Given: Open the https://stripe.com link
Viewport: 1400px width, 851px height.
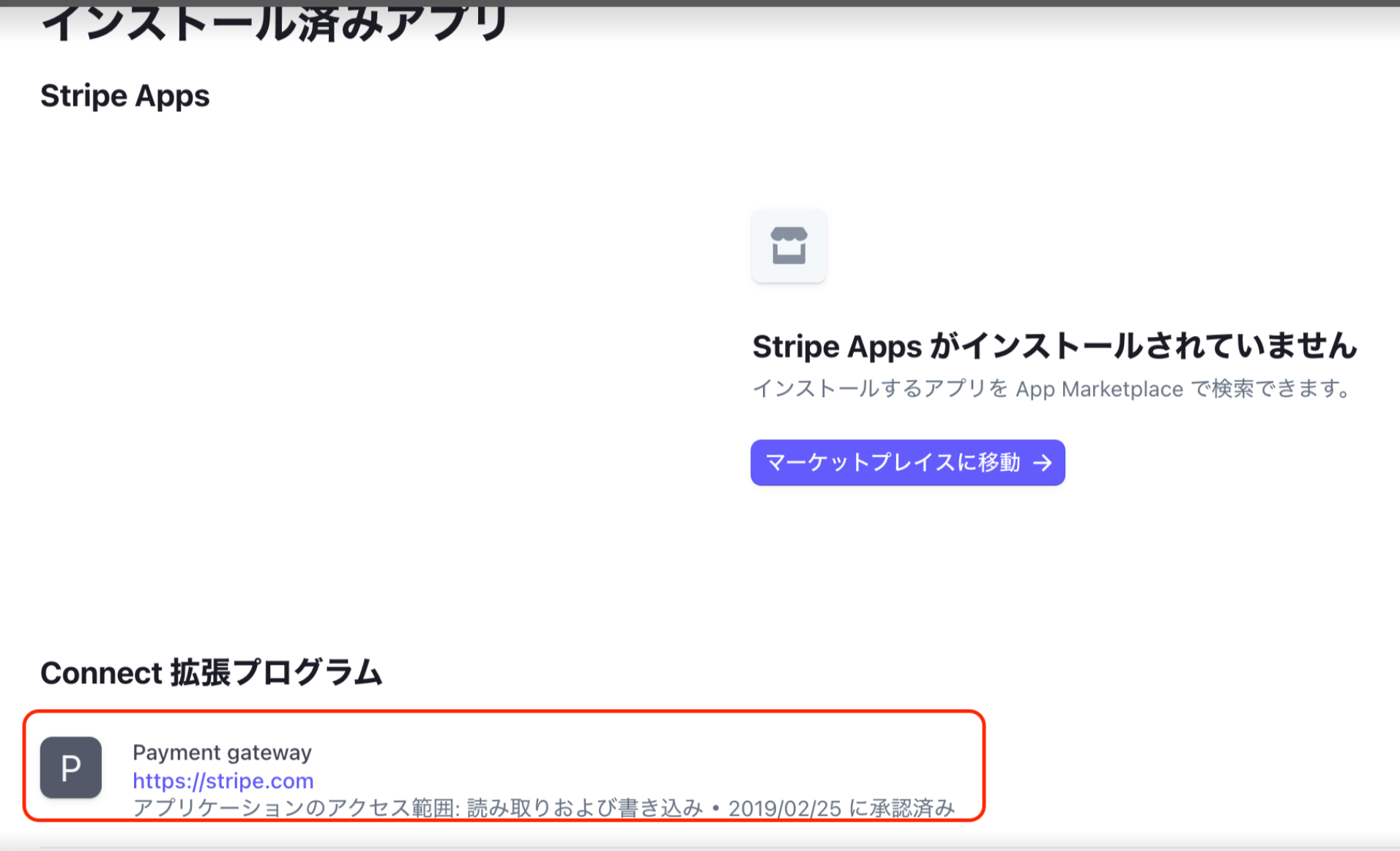Looking at the screenshot, I should point(223,781).
